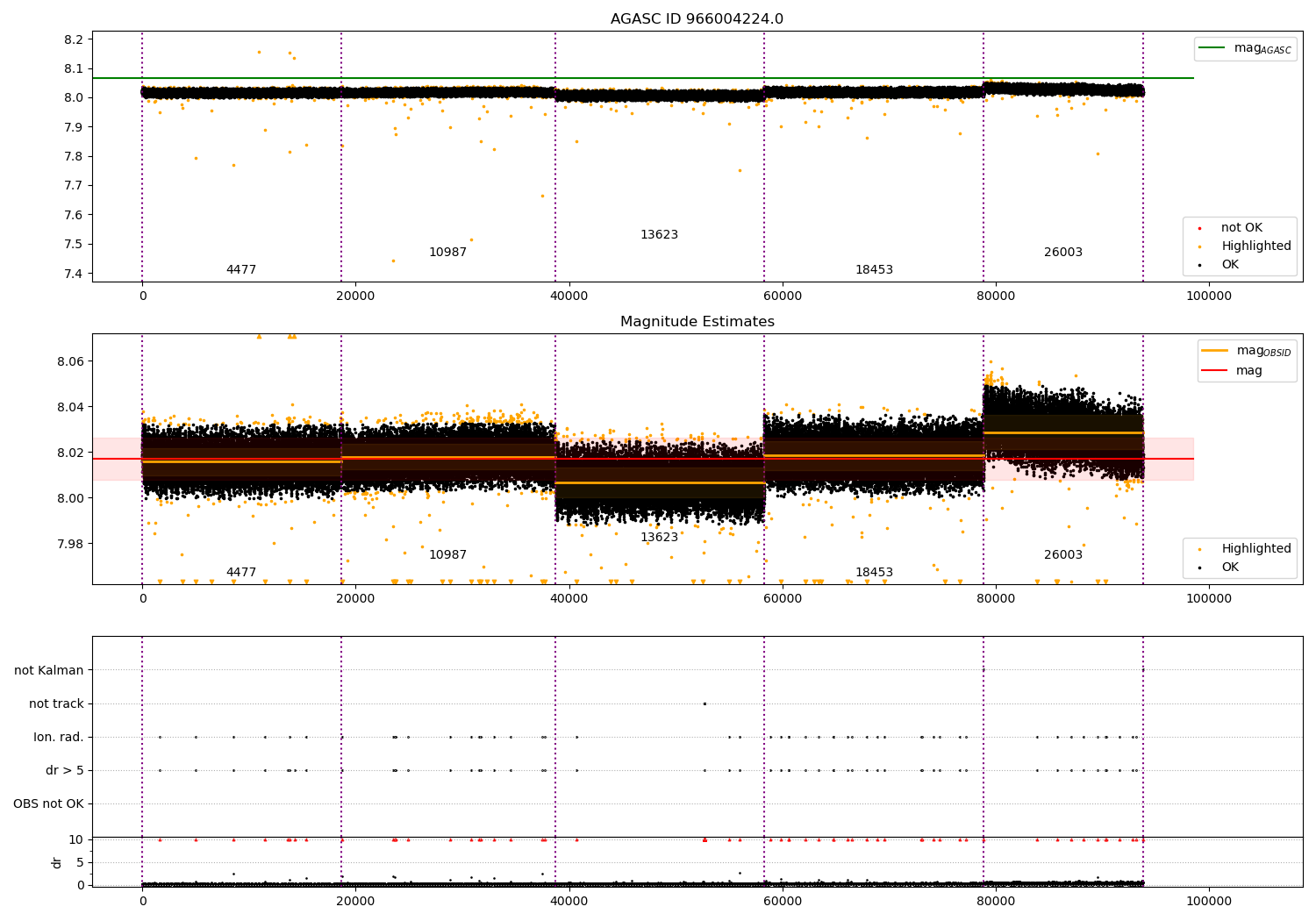
Task: Click the 'Ion. rad.' axis label
Action: [x=59, y=737]
